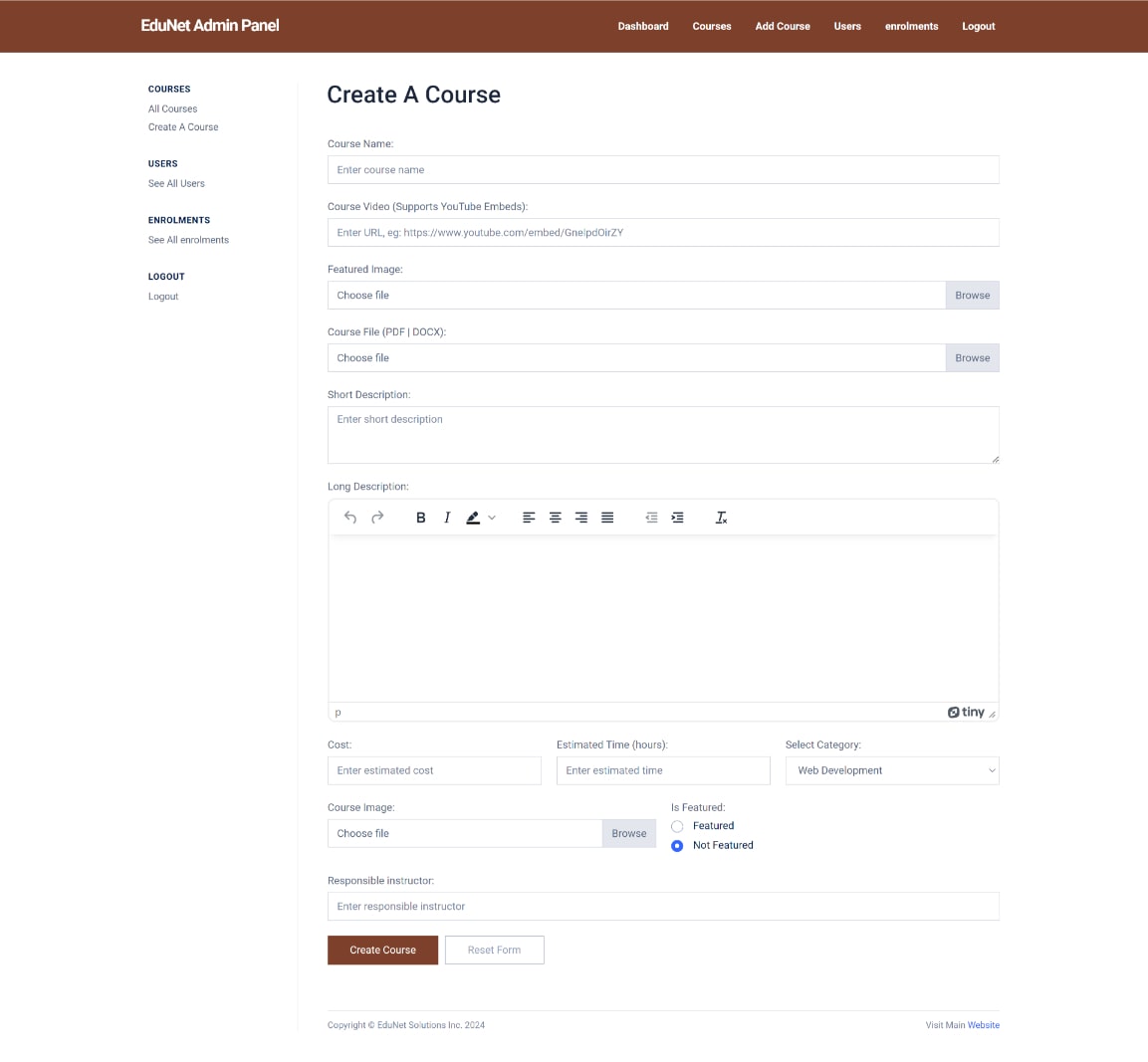Open the Select Category dropdown
This screenshot has width=1148, height=1062.
tap(892, 770)
